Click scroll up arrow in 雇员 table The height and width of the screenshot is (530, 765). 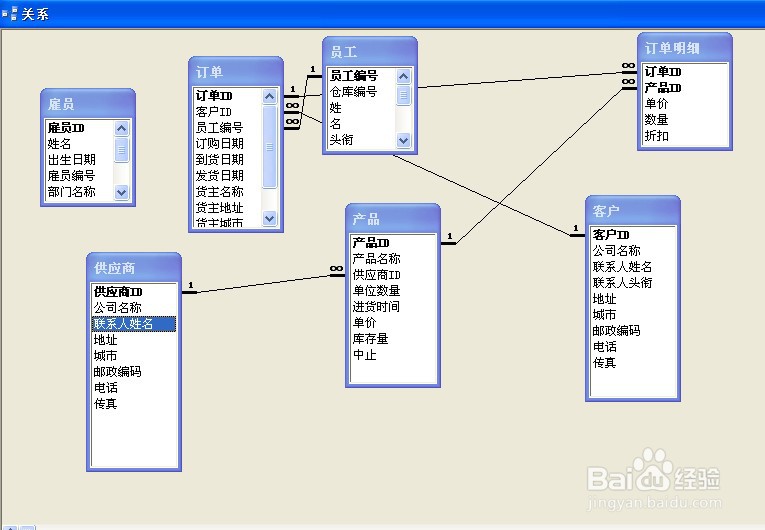tap(121, 128)
